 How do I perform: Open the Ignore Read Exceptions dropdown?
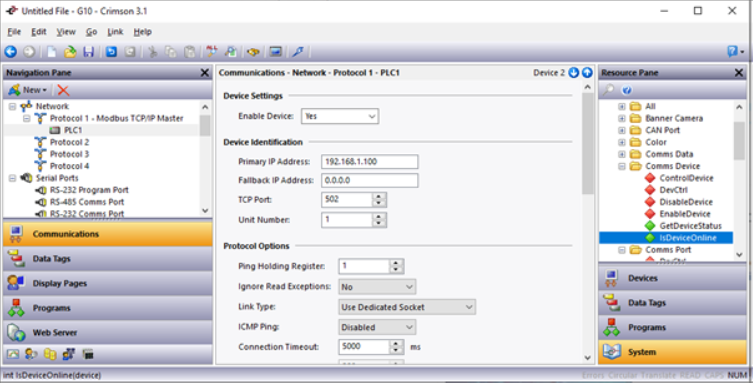coord(377,287)
